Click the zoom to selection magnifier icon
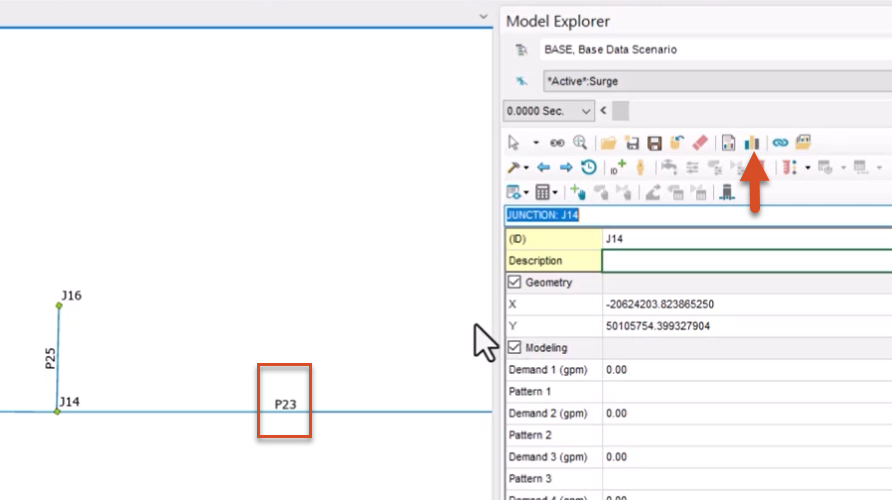Image resolution: width=892 pixels, height=500 pixels. point(580,143)
